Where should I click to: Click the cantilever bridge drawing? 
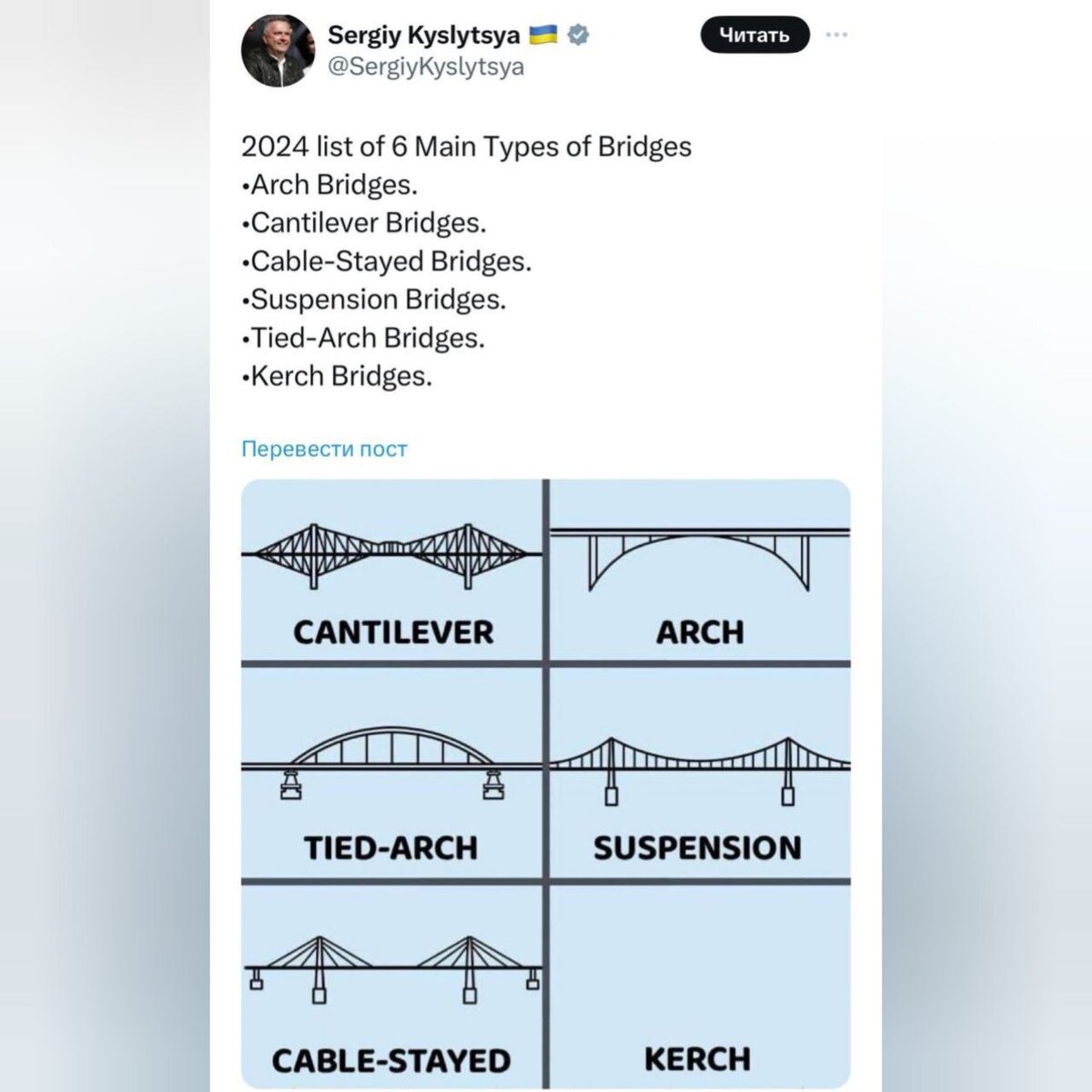391,554
